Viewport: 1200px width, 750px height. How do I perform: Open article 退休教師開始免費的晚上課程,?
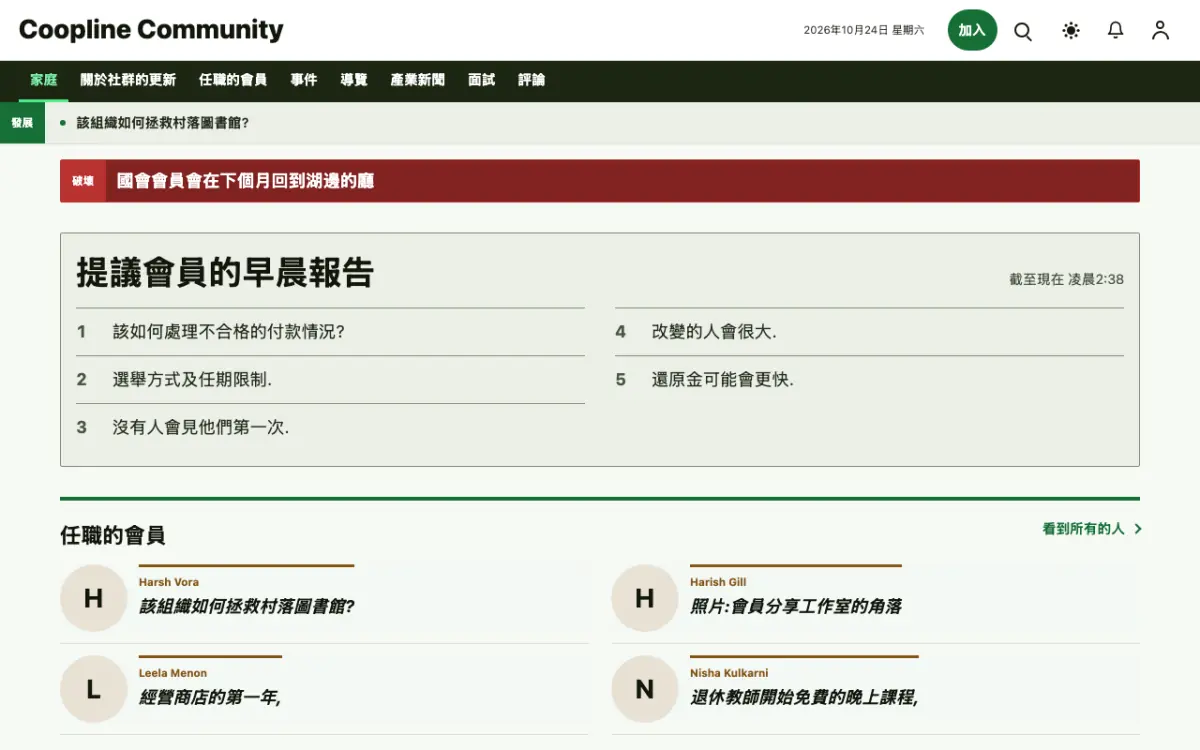(804, 697)
